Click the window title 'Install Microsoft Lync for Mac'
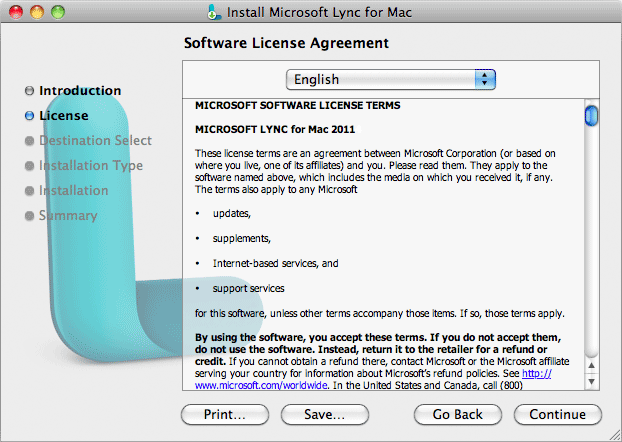This screenshot has height=442, width=622. coord(319,12)
